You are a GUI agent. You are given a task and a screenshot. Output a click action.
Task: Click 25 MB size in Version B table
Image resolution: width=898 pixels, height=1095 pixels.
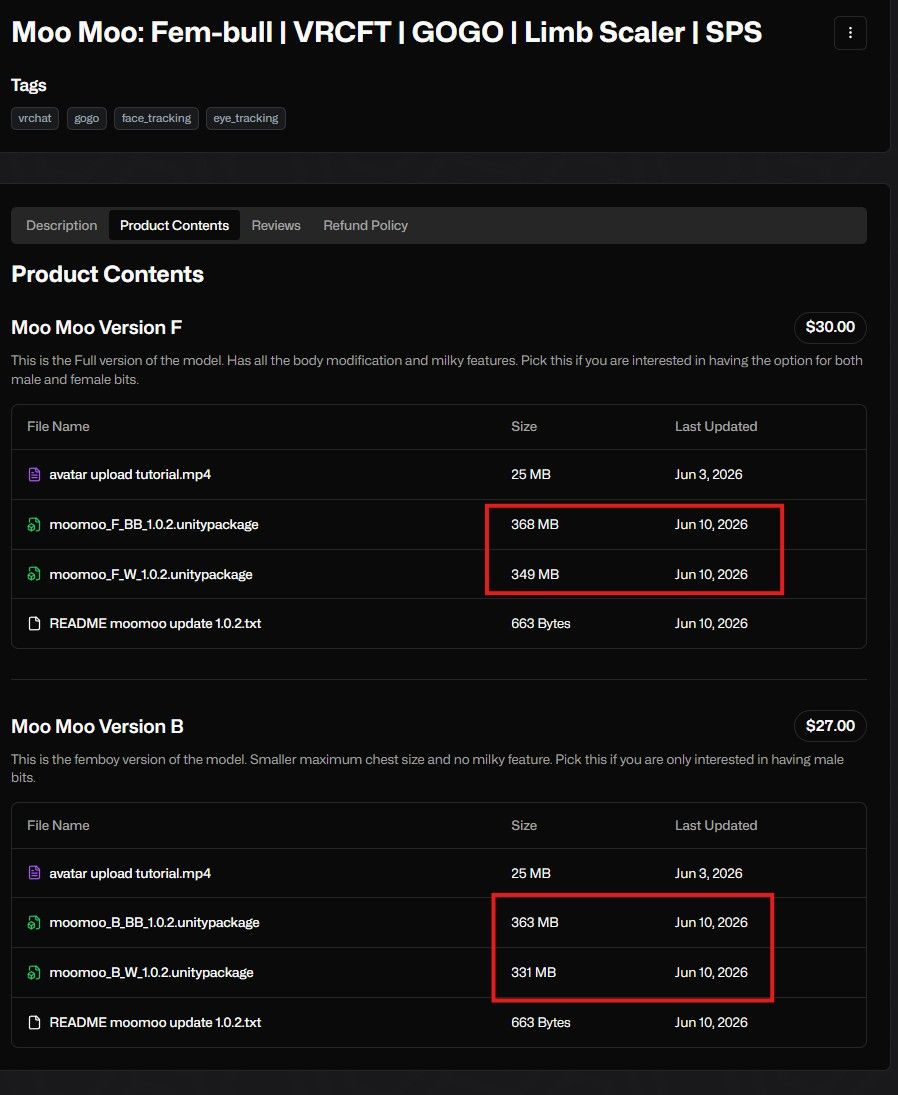pos(531,873)
